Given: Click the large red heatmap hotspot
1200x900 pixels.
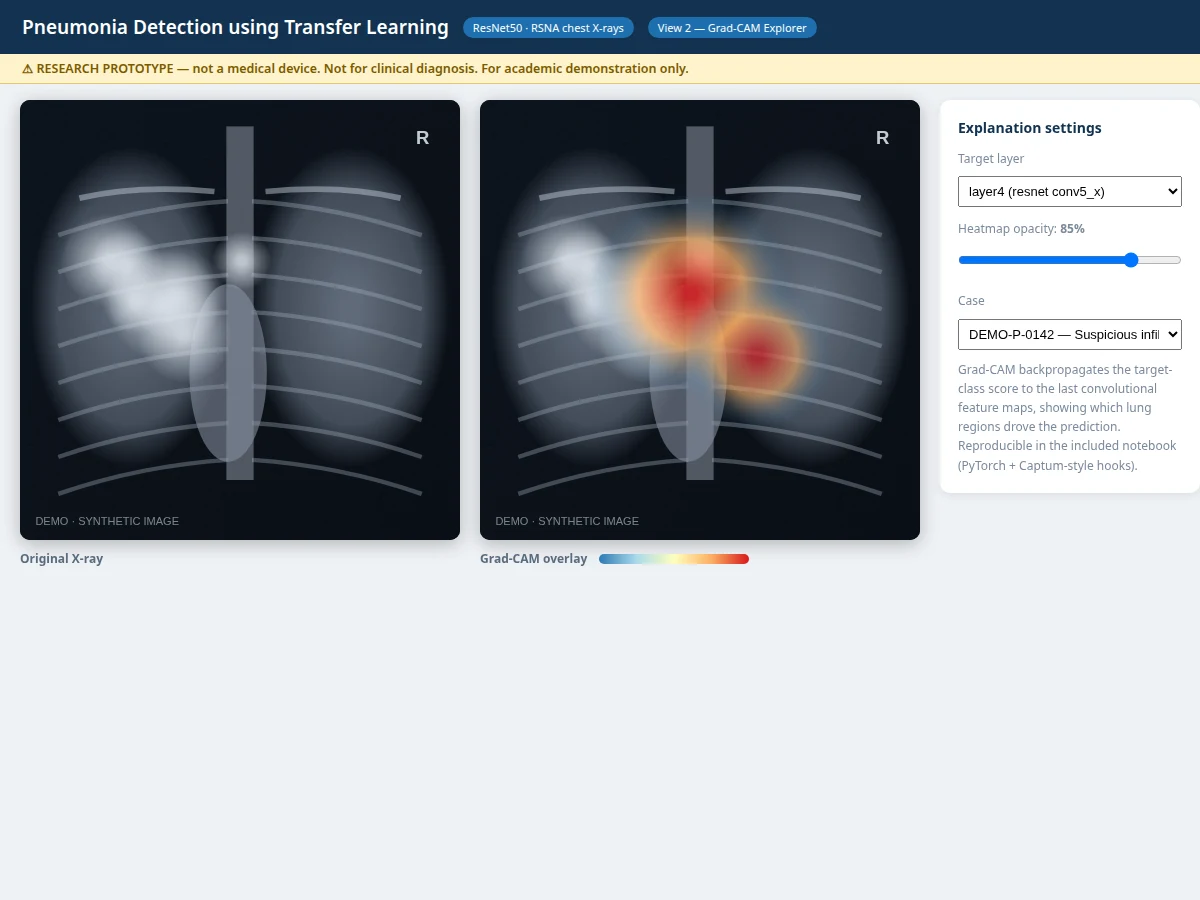Looking at the screenshot, I should pos(690,292).
